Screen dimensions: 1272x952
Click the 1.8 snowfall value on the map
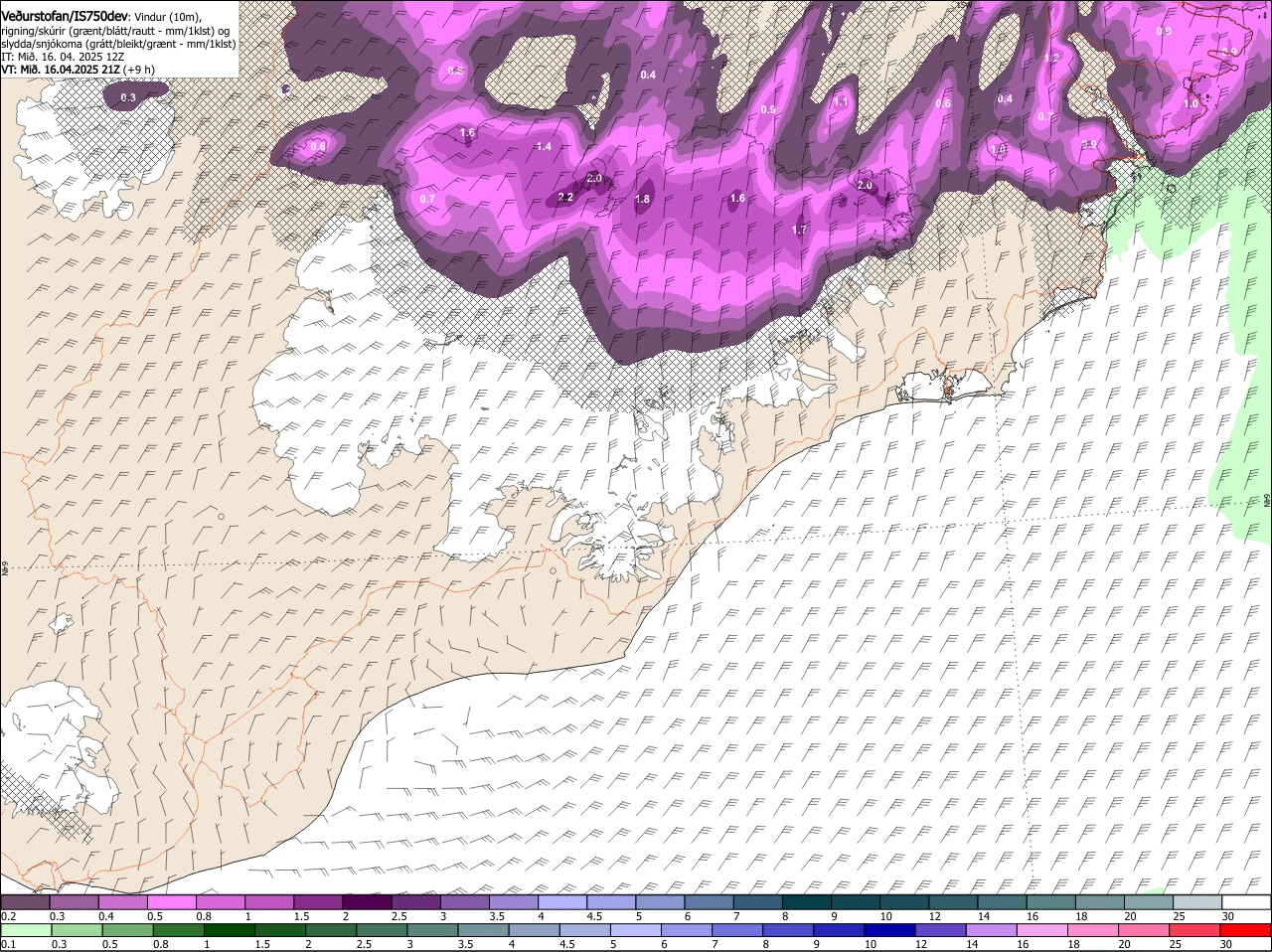(x=642, y=199)
